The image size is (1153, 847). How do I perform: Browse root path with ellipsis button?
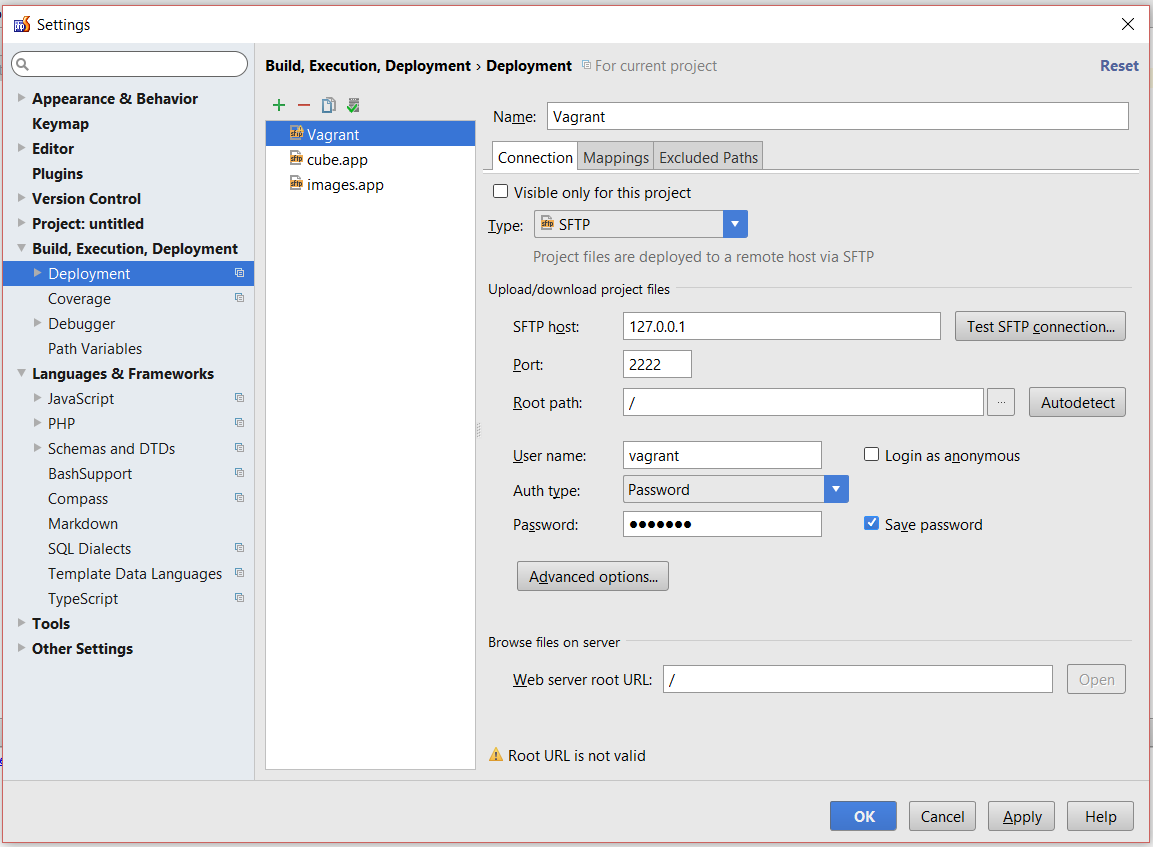coord(1001,402)
